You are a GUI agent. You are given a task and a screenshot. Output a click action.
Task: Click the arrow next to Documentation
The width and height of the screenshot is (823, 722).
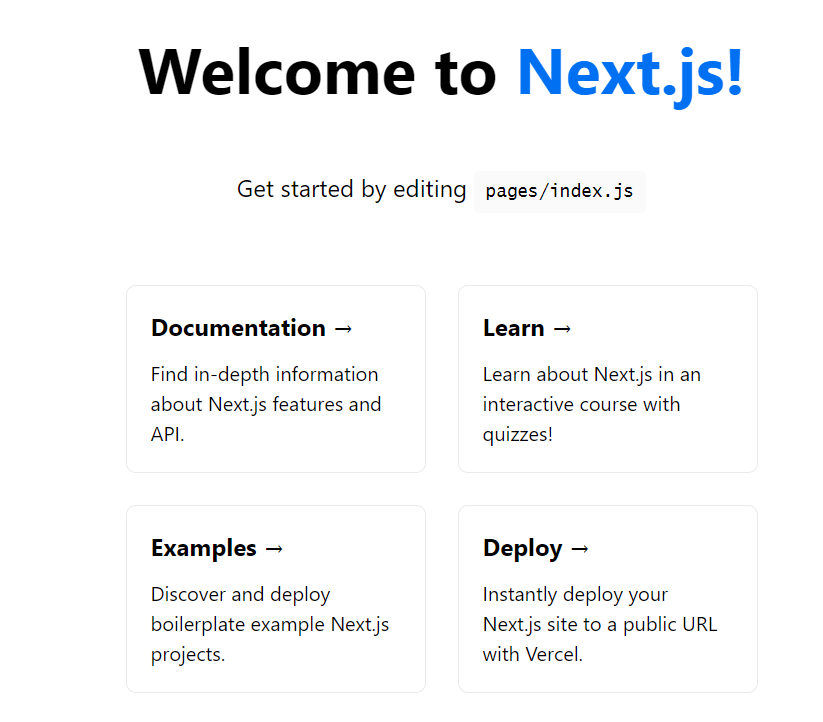pyautogui.click(x=343, y=329)
